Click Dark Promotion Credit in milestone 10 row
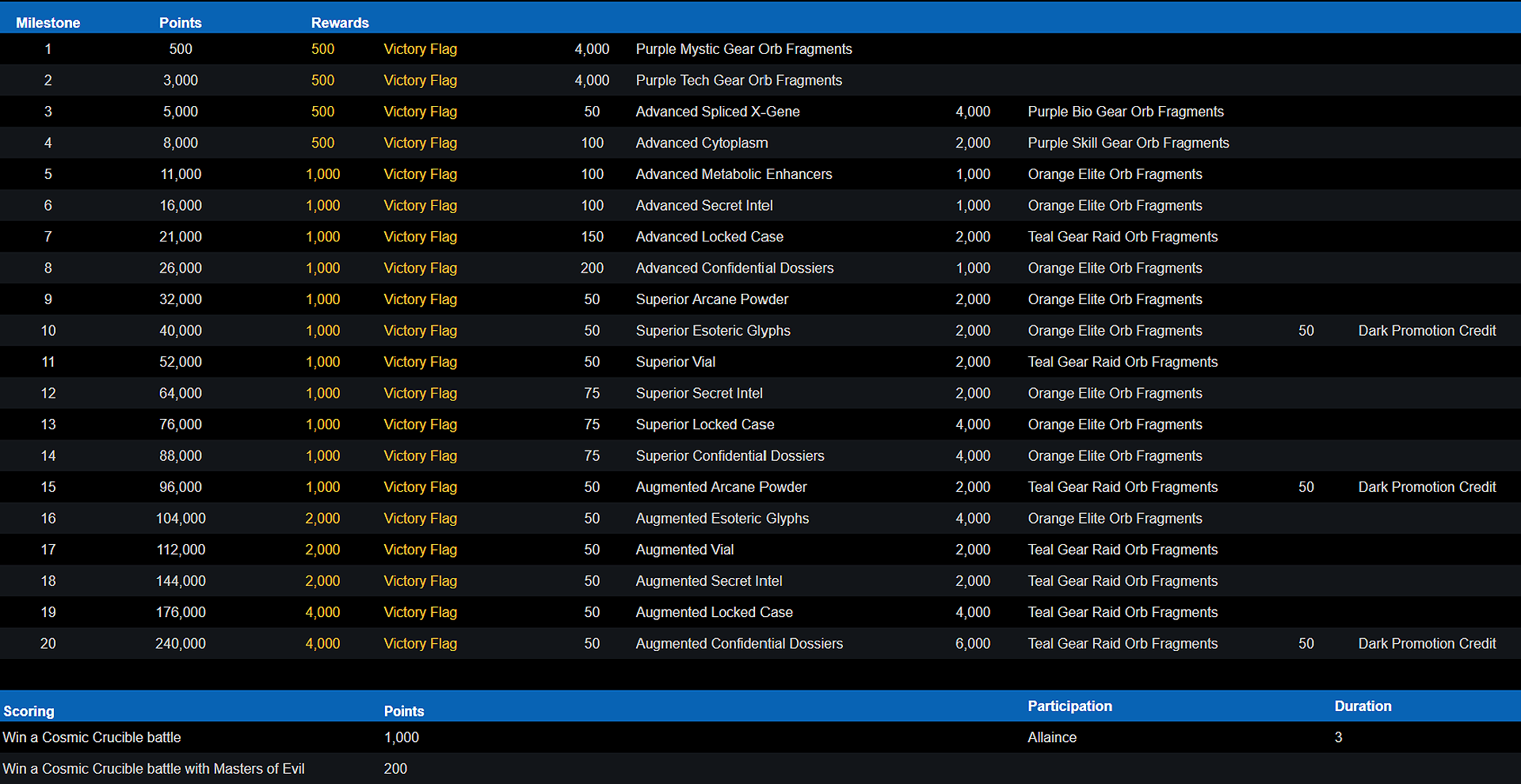The height and width of the screenshot is (784, 1521). [1427, 331]
